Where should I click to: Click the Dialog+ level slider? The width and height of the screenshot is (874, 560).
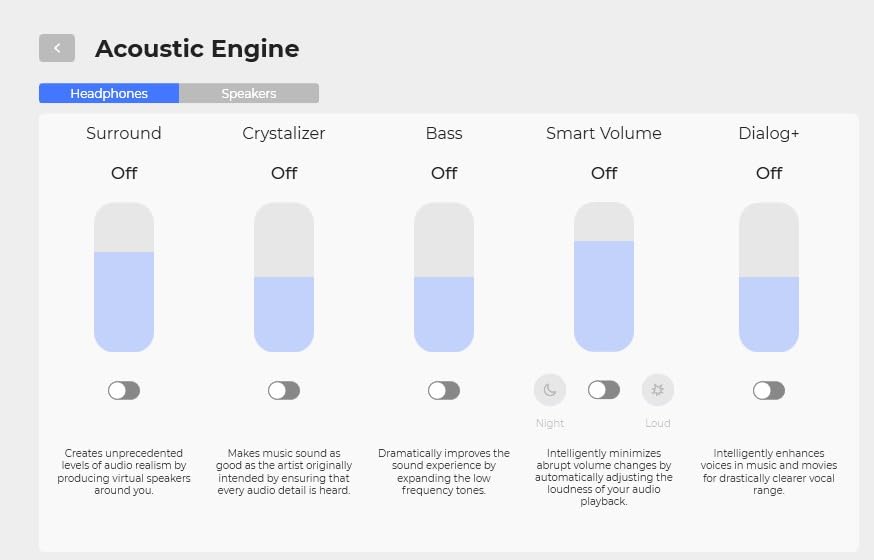click(x=769, y=277)
